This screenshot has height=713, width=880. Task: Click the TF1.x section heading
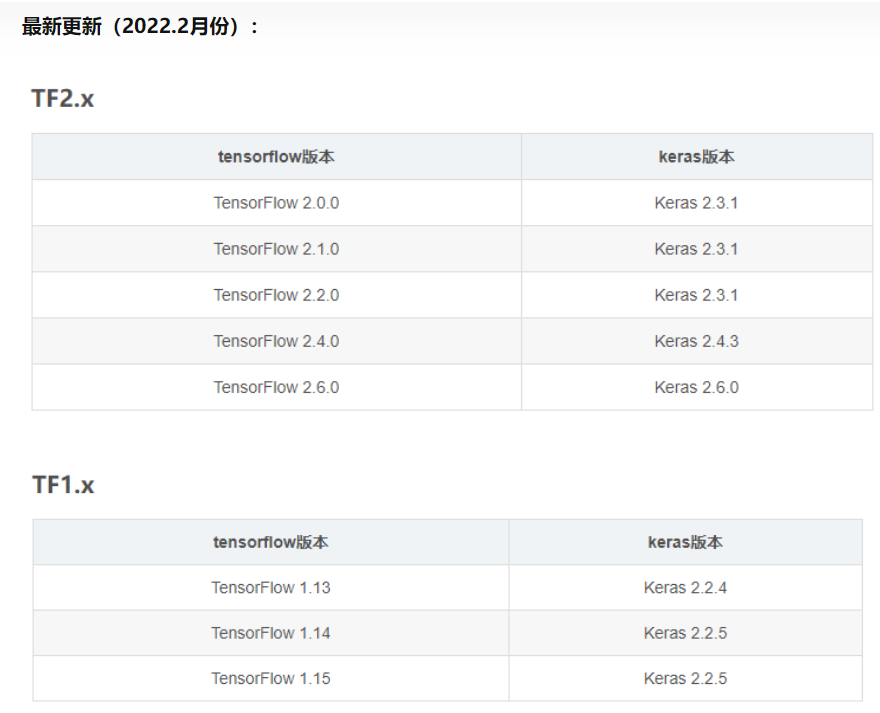63,485
